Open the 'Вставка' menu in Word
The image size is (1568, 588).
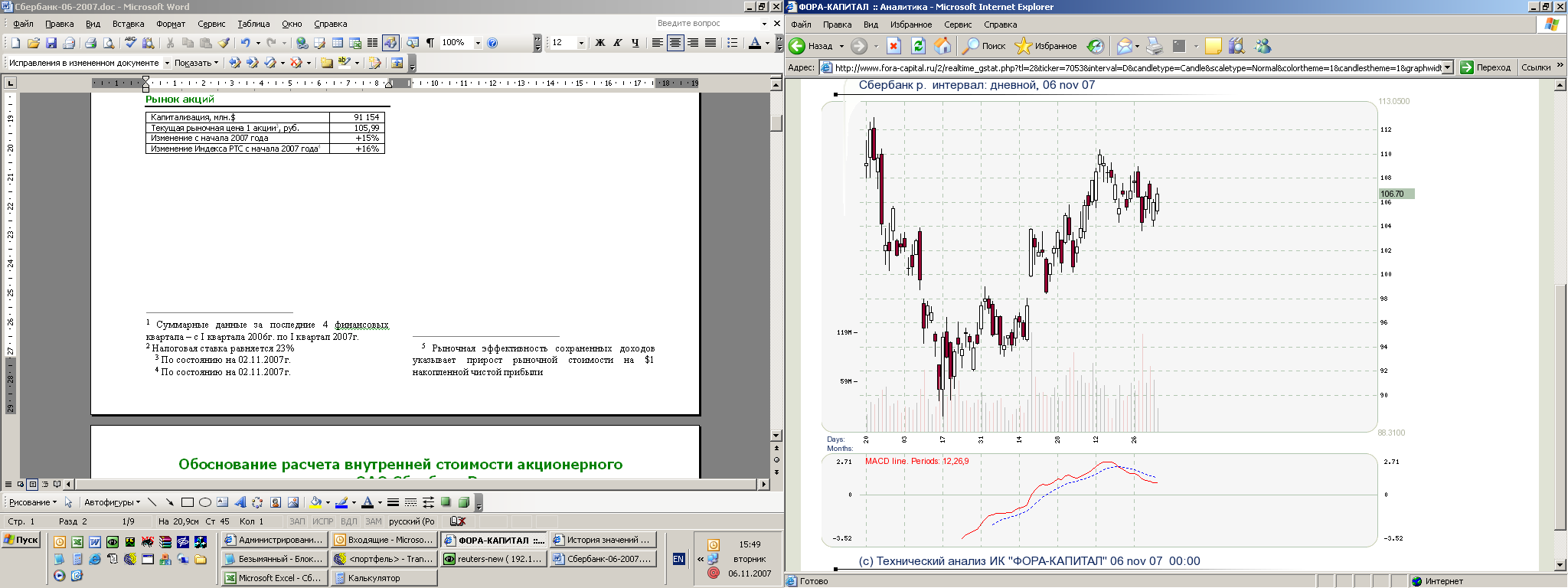click(x=128, y=24)
